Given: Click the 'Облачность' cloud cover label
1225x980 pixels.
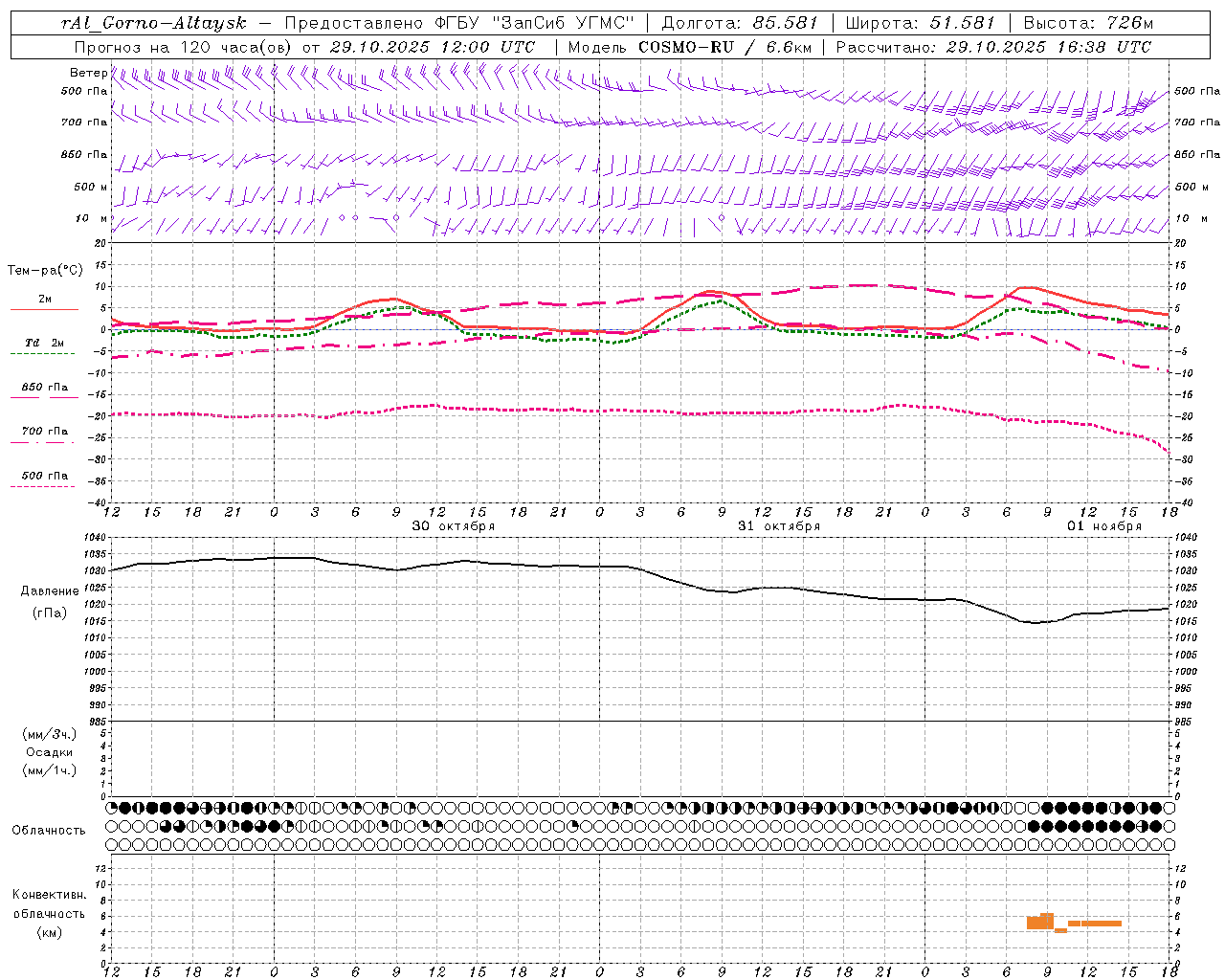Looking at the screenshot, I should (49, 831).
